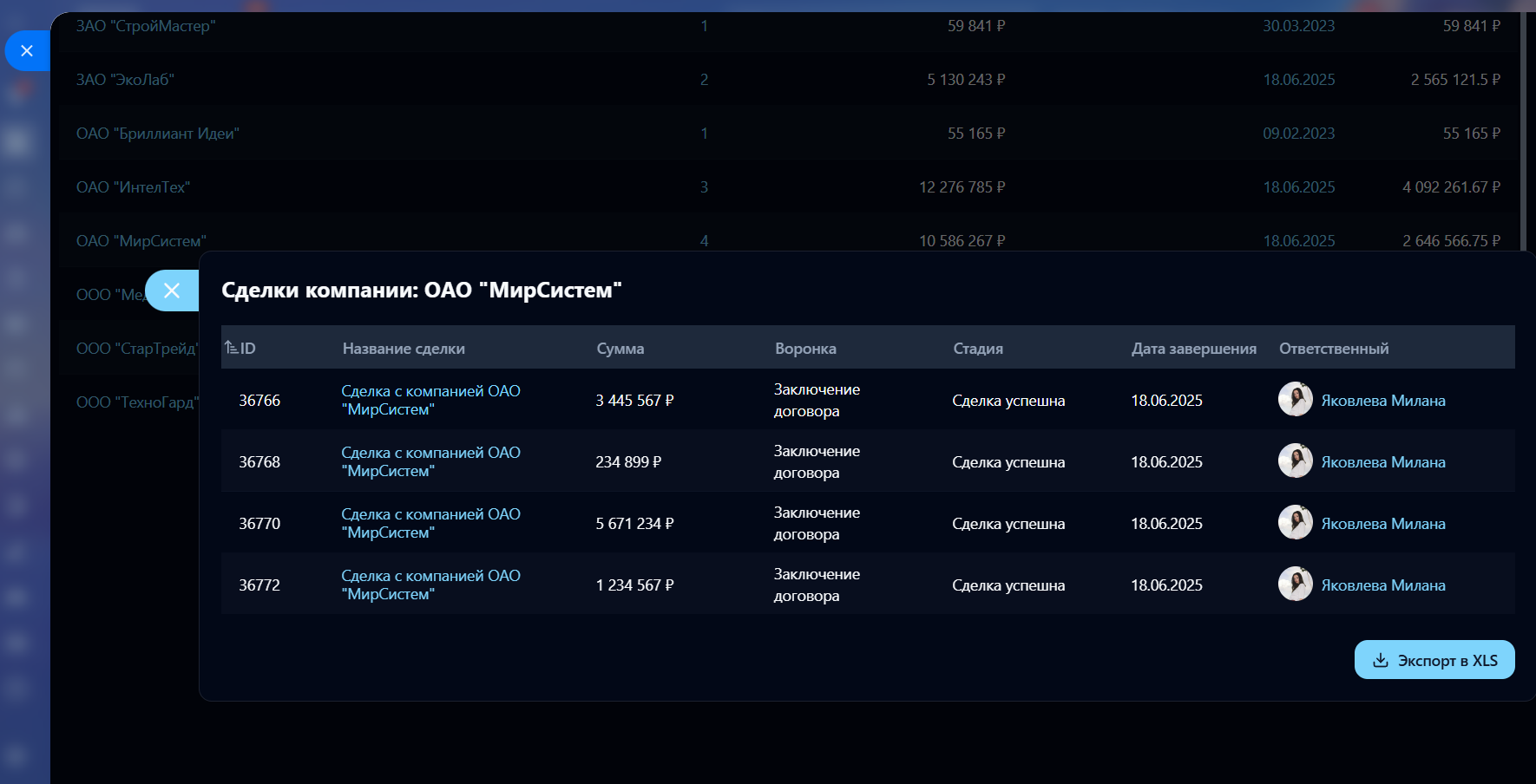Open Яковлева Милана's profile from row 36766
1536x784 pixels.
click(1382, 401)
